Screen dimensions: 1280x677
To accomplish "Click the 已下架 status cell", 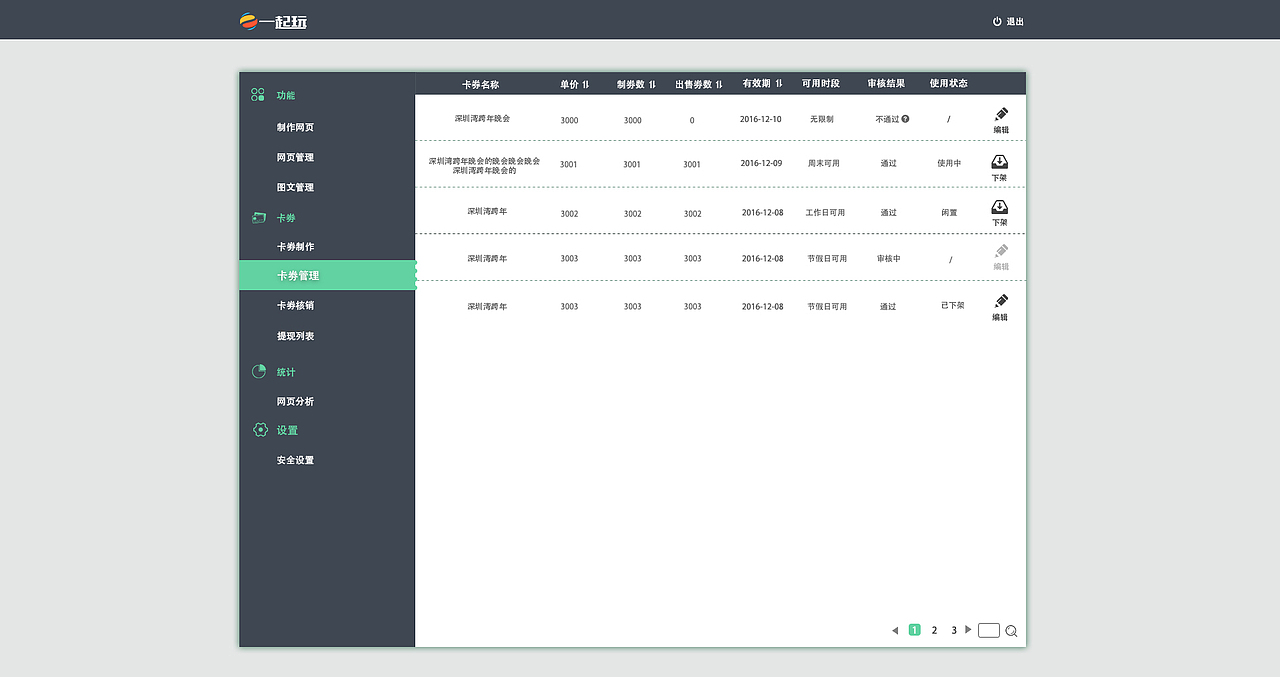I will (x=952, y=305).
